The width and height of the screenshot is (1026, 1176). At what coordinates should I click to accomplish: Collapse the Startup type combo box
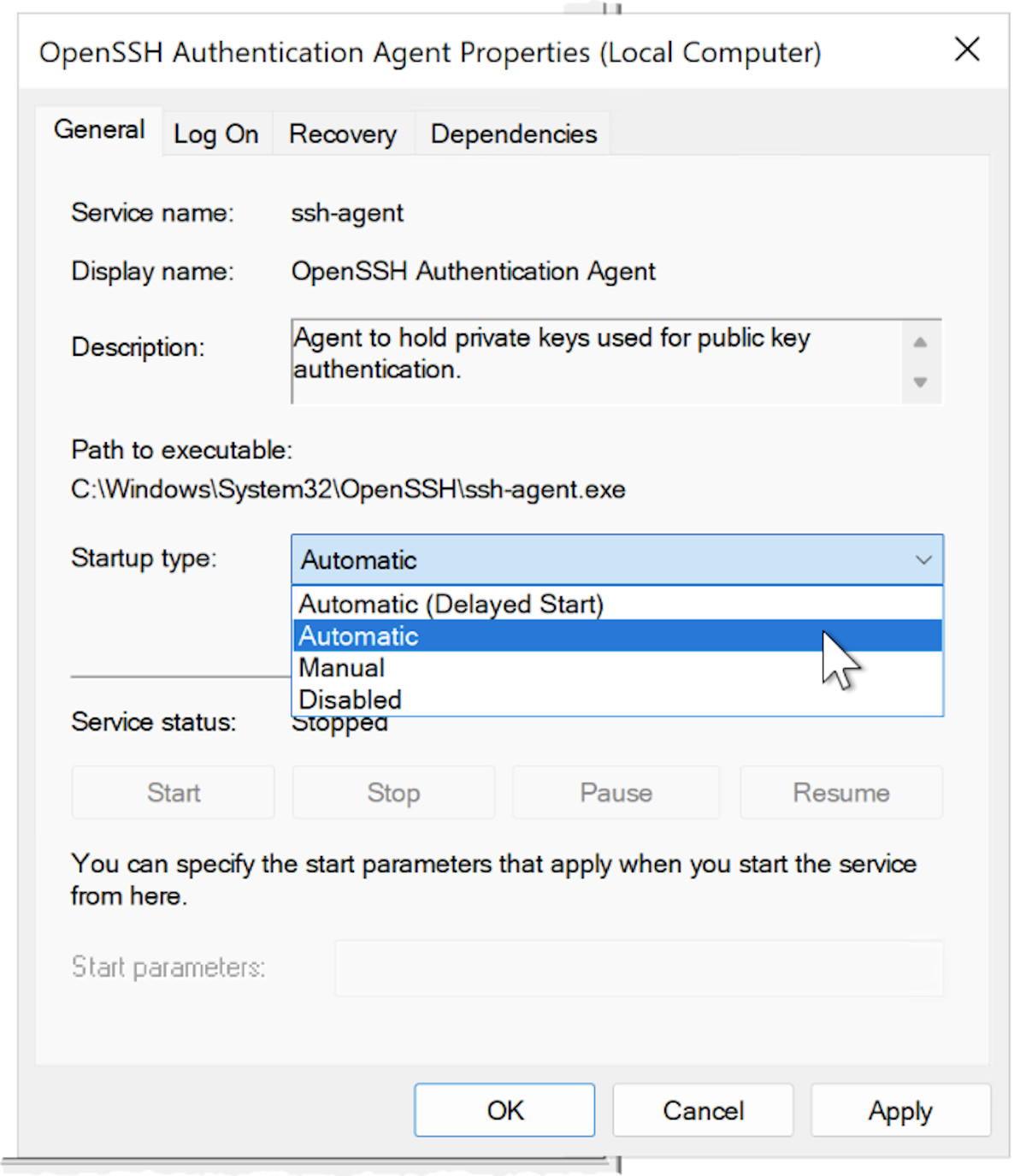617,560
